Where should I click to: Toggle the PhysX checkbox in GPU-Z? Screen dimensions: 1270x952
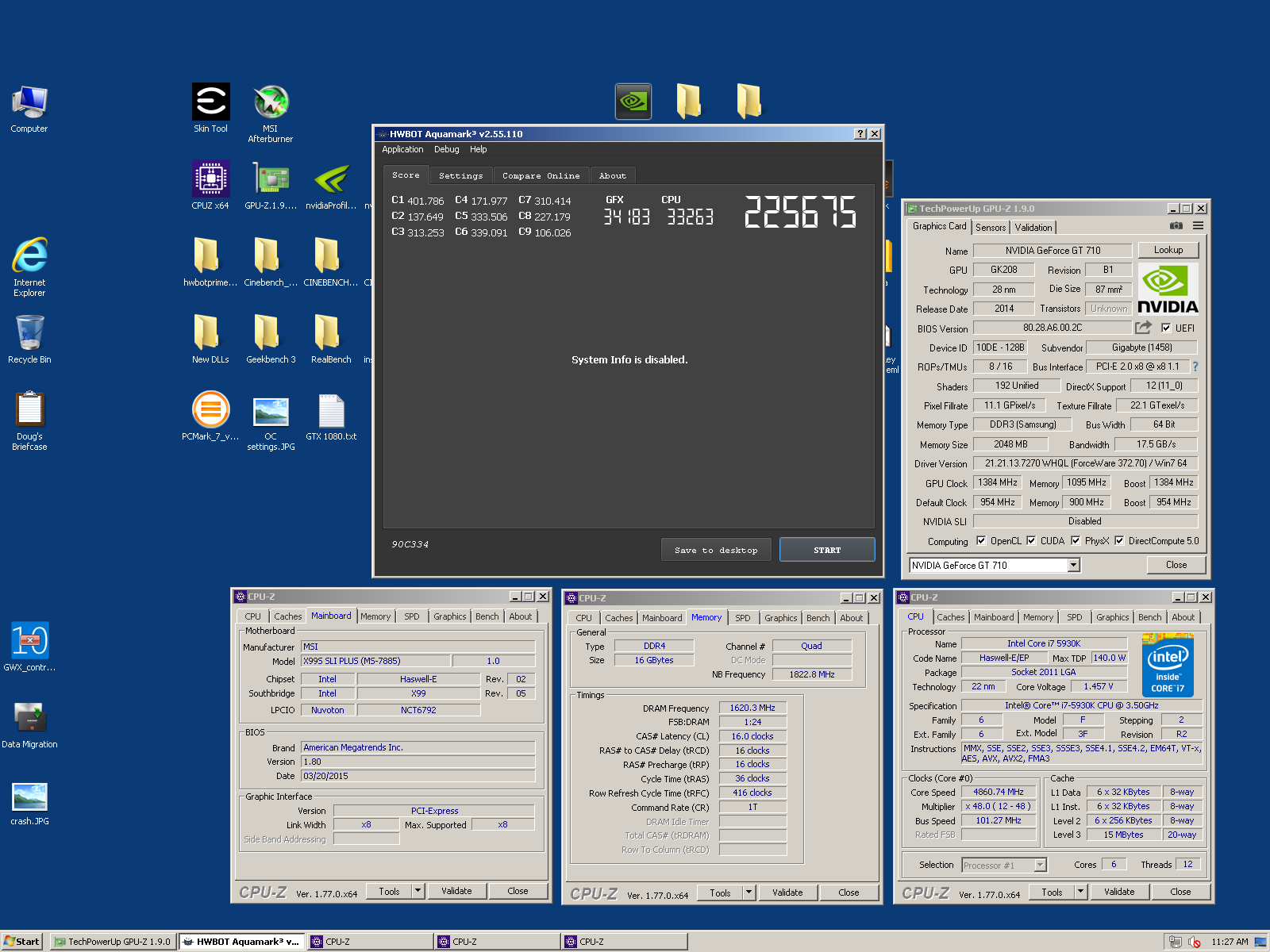pos(1076,540)
